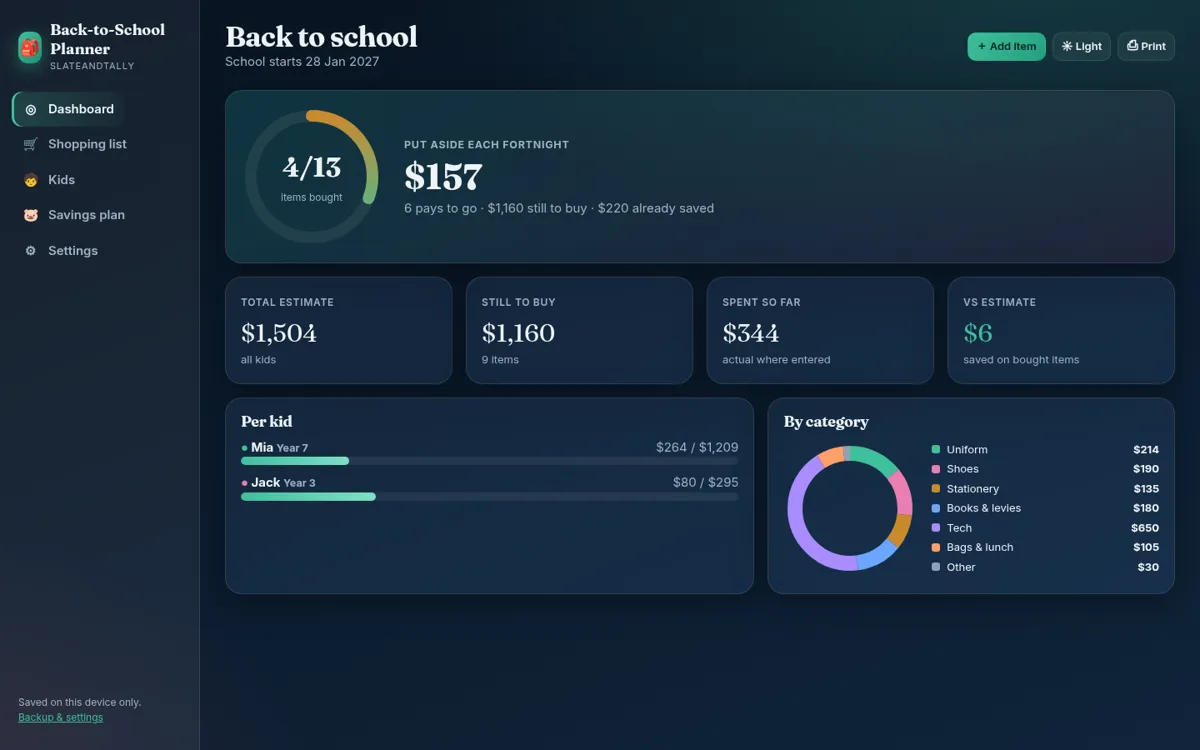1200x750 pixels.
Task: Open the Backup & settings link
Action: [60, 717]
